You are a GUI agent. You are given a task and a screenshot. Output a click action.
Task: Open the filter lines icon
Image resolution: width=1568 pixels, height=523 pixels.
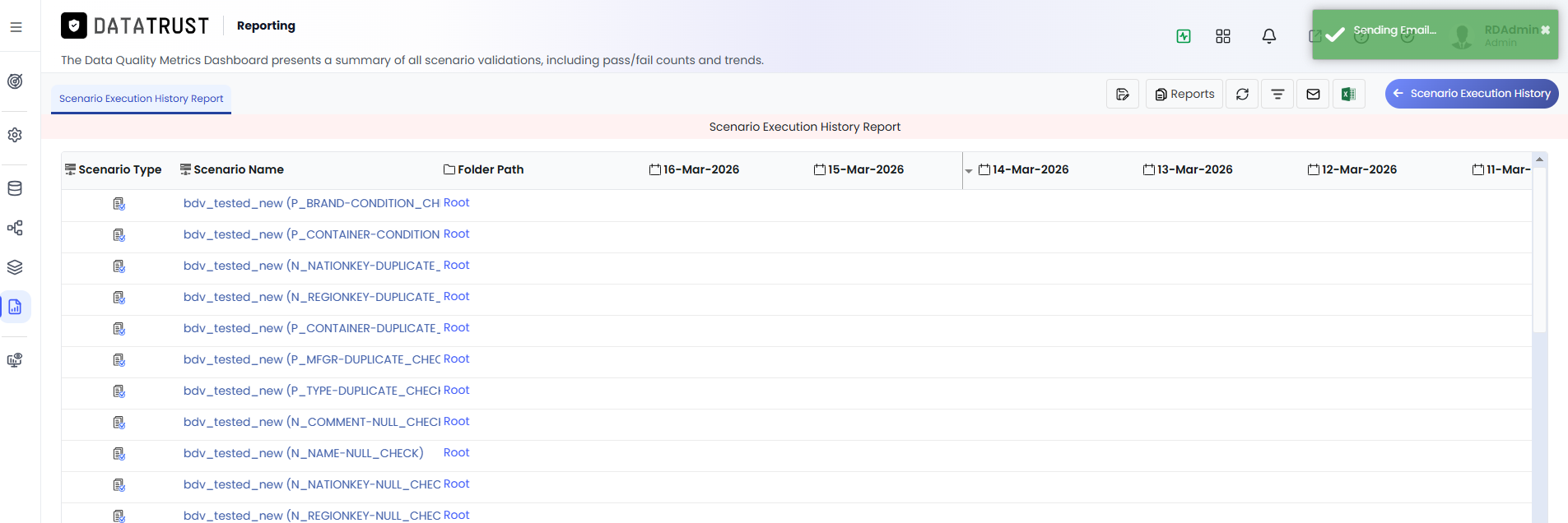1277,94
